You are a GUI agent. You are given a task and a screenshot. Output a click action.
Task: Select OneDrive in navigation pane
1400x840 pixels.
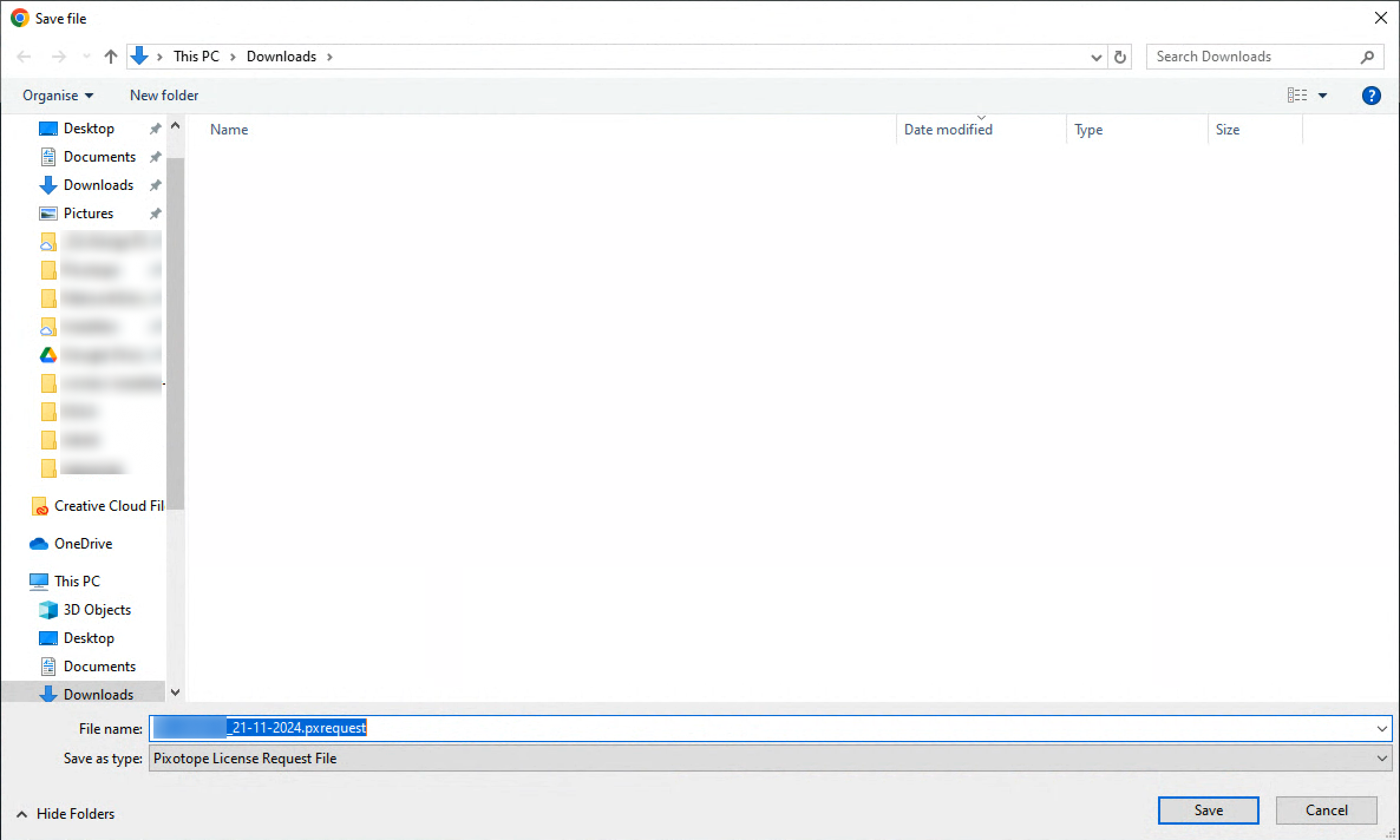(83, 543)
